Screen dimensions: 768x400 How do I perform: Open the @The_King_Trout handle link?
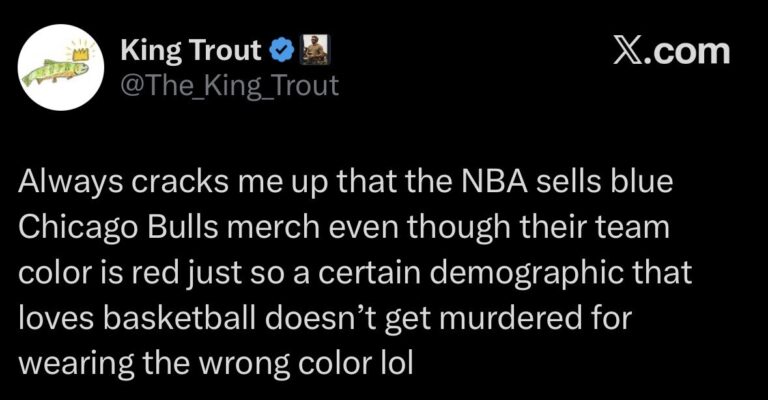coord(230,85)
